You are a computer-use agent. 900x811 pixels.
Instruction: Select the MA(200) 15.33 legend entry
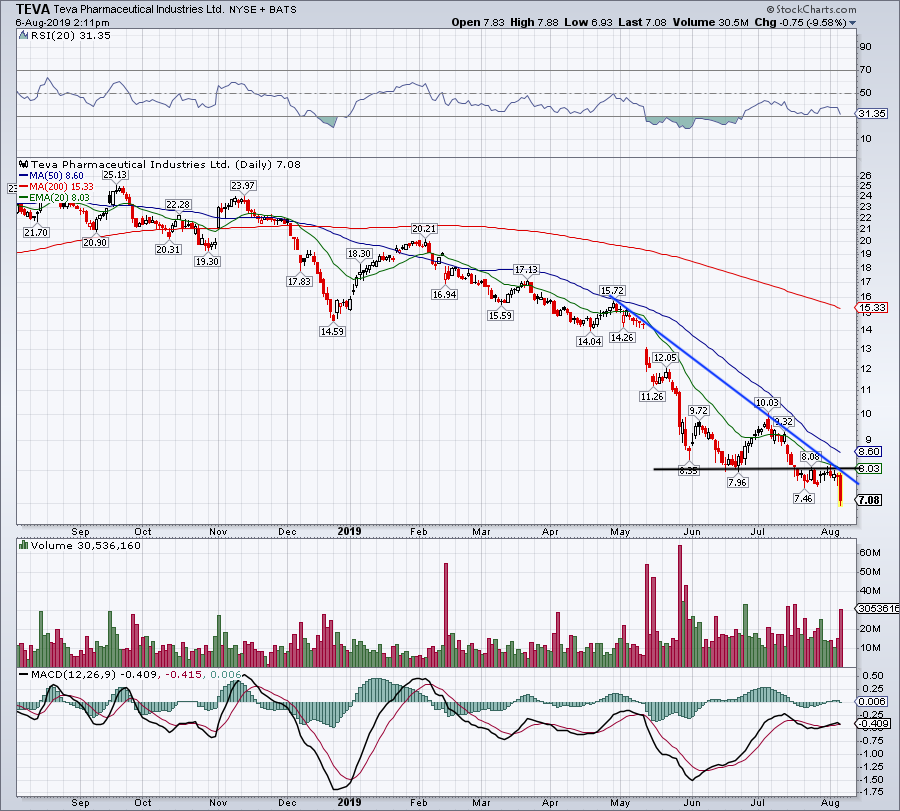click(x=56, y=187)
